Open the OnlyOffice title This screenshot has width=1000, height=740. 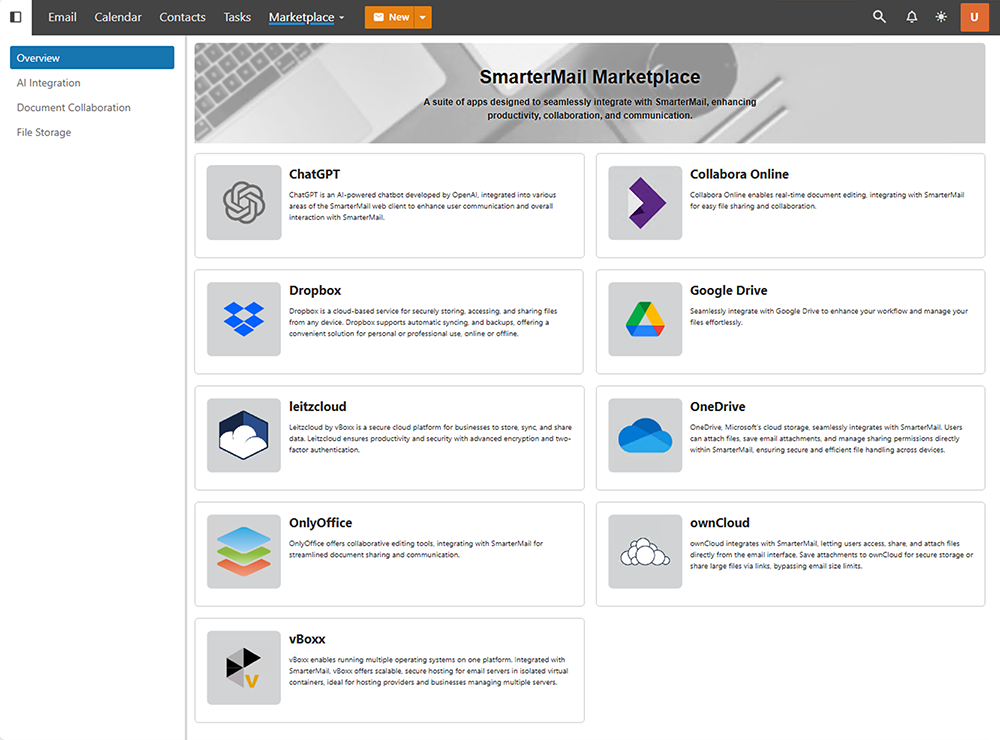(x=320, y=522)
